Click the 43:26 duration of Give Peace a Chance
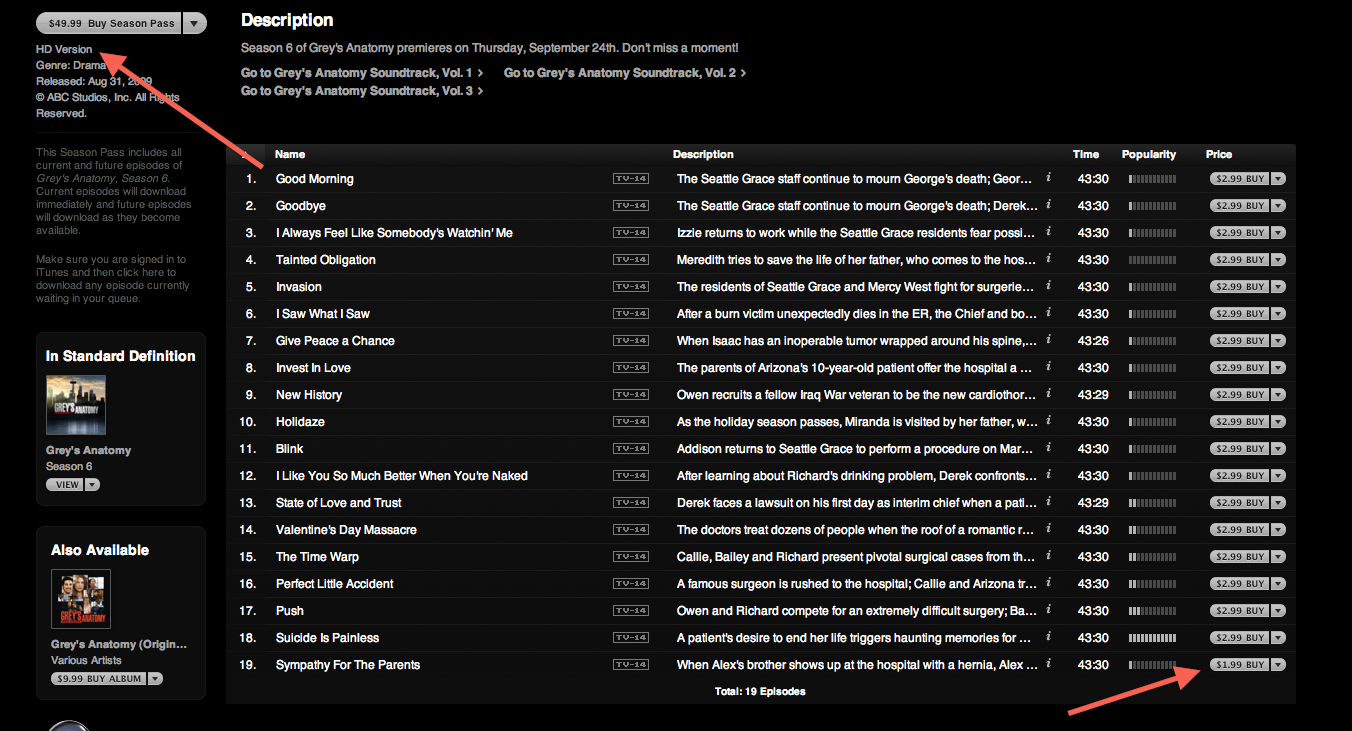The height and width of the screenshot is (731, 1352). [x=1093, y=341]
